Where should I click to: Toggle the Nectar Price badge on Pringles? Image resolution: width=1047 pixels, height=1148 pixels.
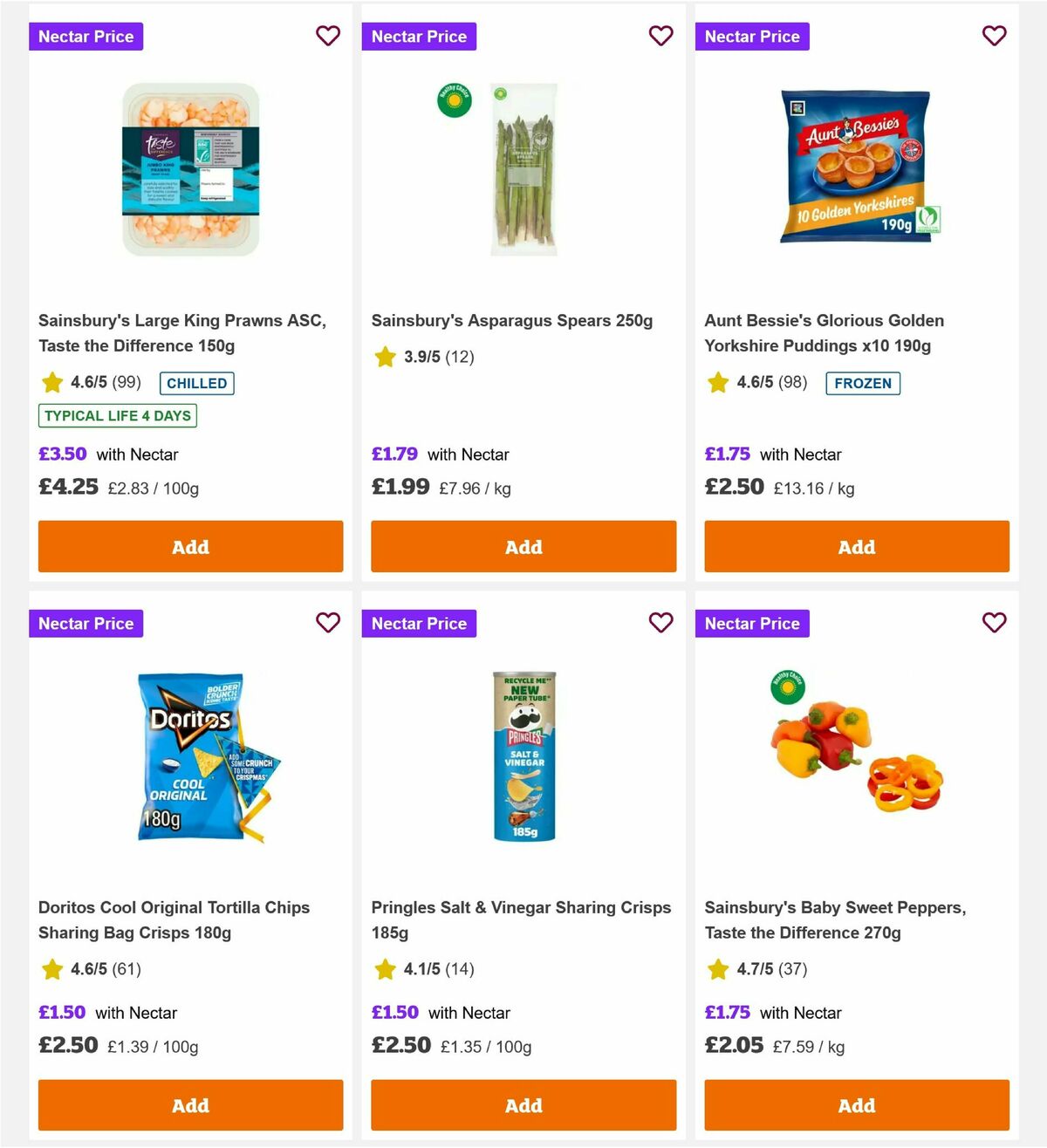tap(419, 623)
